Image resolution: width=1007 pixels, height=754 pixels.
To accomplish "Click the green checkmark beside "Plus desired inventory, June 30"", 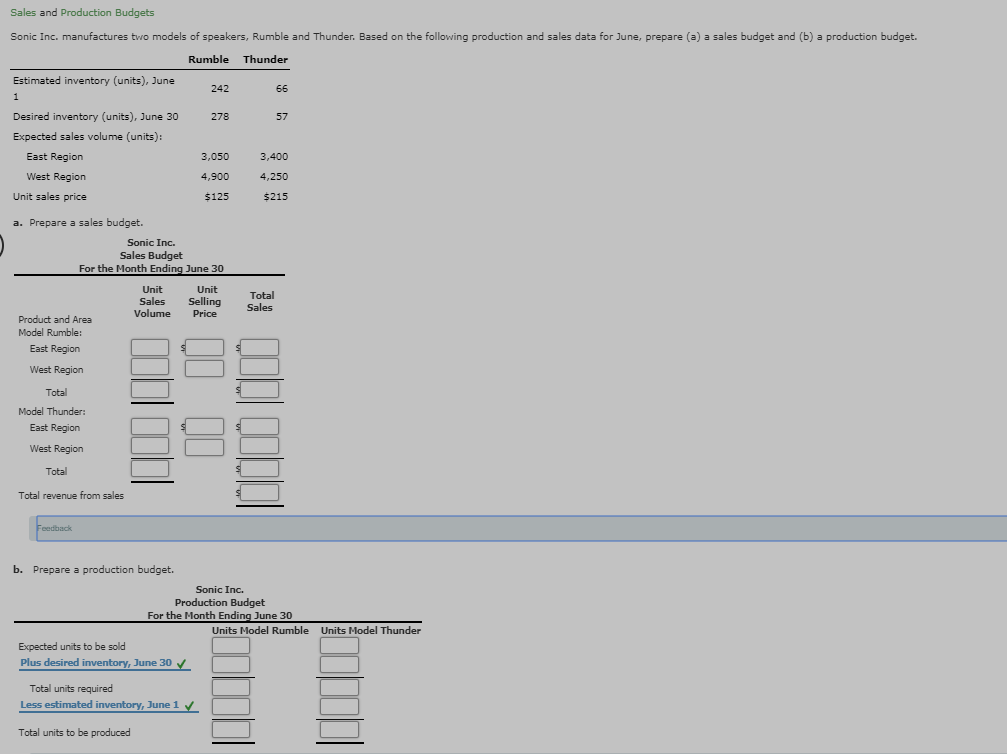I will click(x=182, y=663).
